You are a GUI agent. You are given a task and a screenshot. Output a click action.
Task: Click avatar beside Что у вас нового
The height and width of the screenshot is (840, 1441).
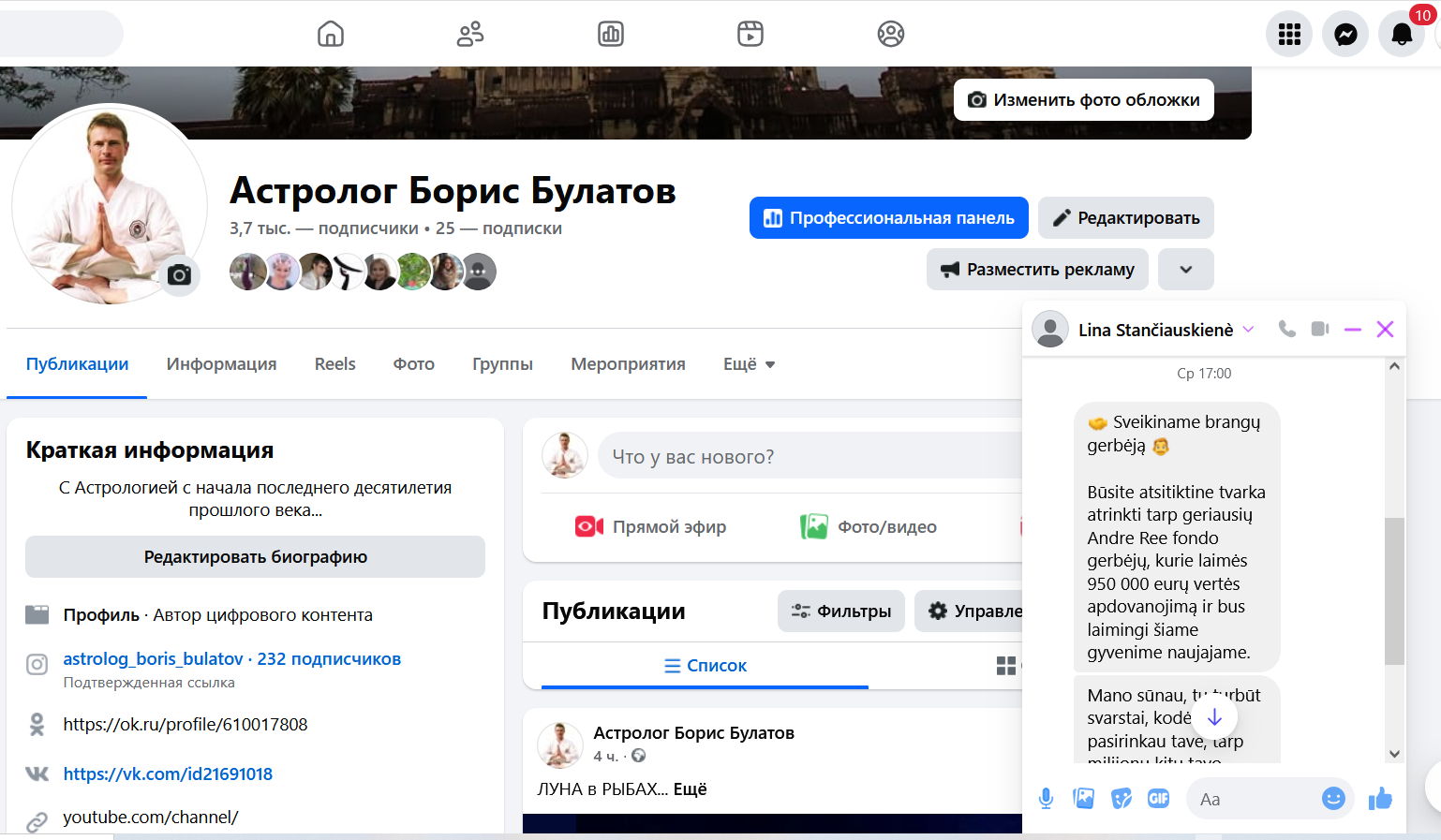click(565, 455)
